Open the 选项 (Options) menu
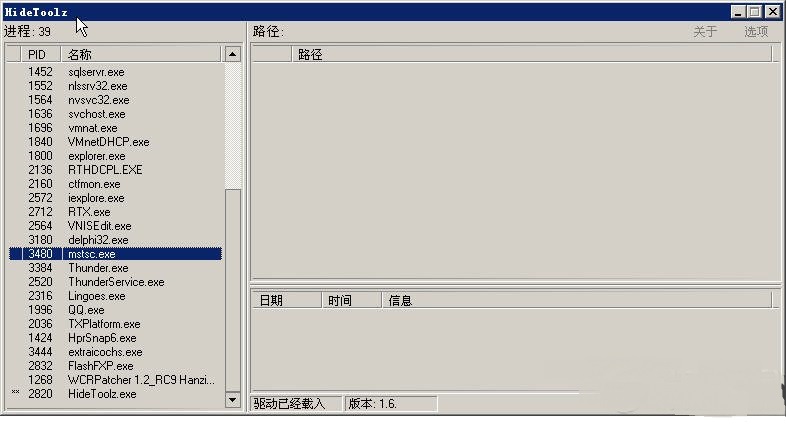Viewport: 786px width, 424px height. [x=756, y=32]
